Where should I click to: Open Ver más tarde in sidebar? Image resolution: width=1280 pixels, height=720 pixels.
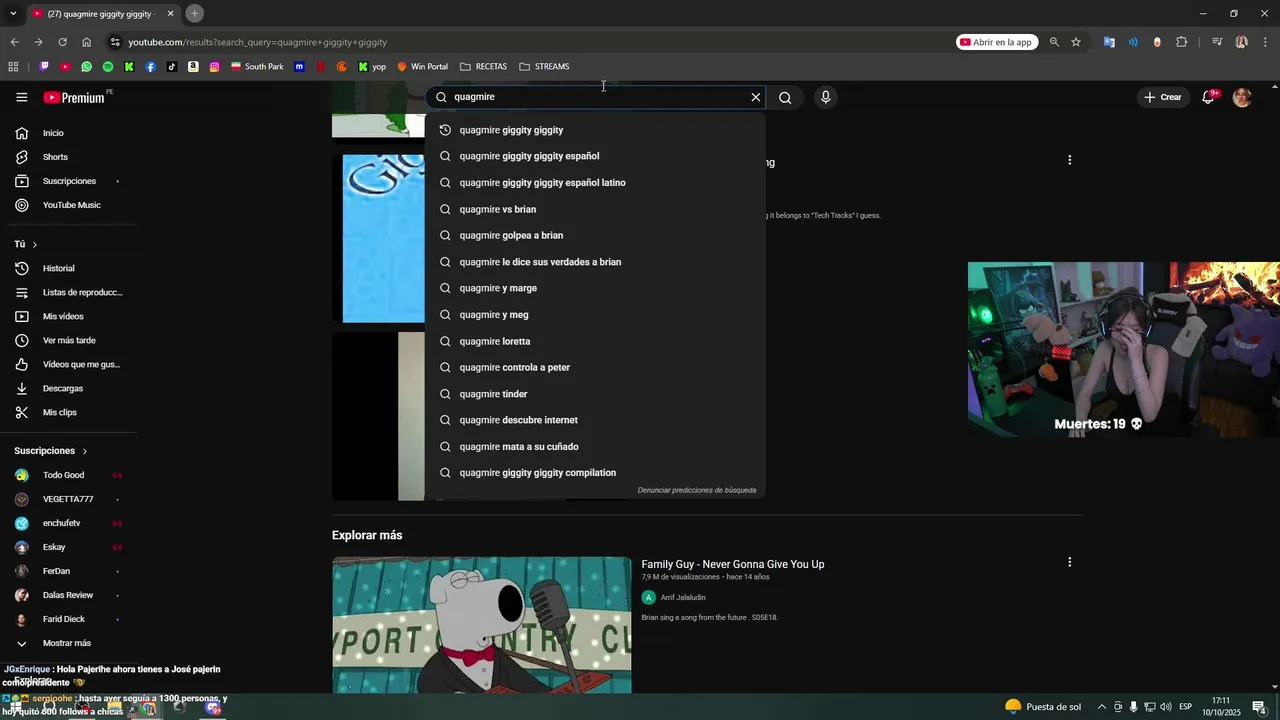[x=69, y=340]
